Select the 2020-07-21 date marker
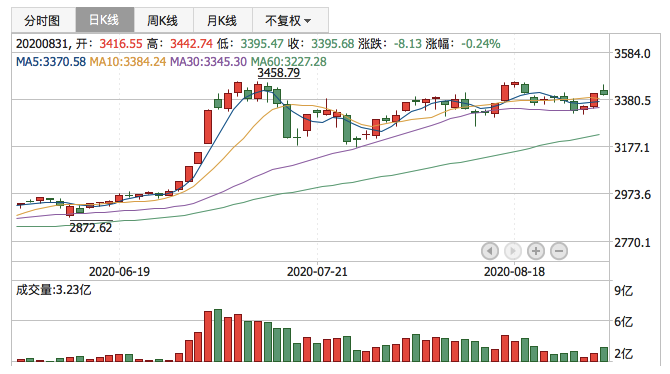This screenshot has height=374, width=670. click(317, 271)
